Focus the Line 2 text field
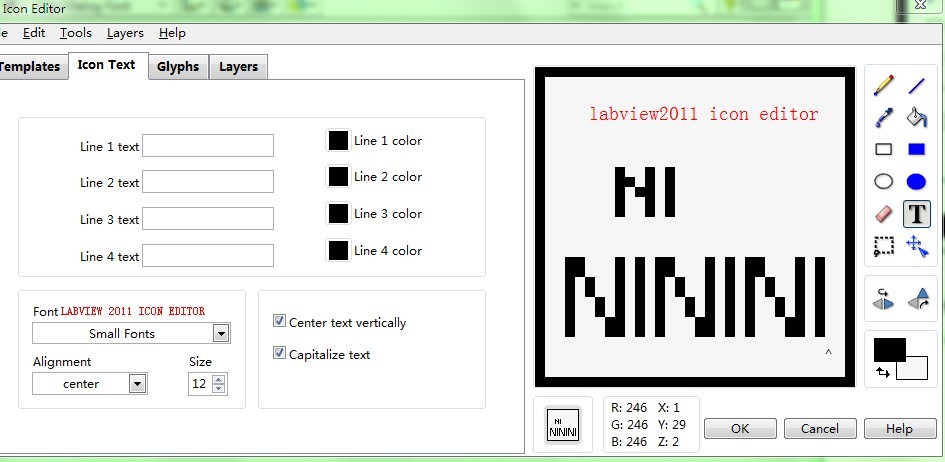Image resolution: width=945 pixels, height=462 pixels. 208,181
